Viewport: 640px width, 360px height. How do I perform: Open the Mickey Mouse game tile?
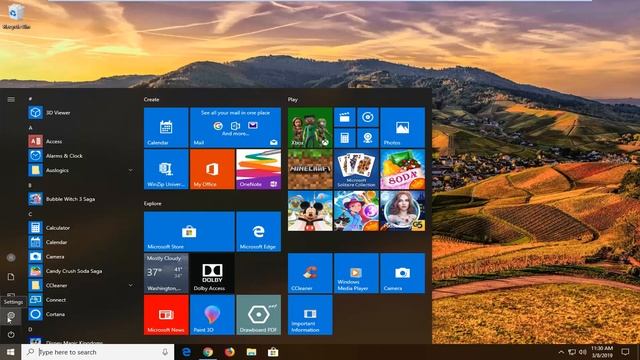(310, 211)
